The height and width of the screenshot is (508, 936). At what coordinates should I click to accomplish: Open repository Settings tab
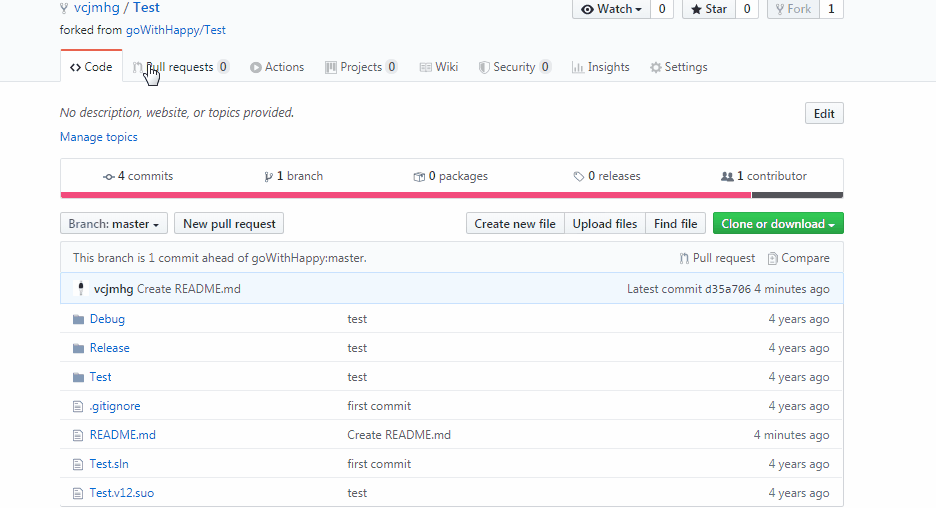tap(679, 67)
